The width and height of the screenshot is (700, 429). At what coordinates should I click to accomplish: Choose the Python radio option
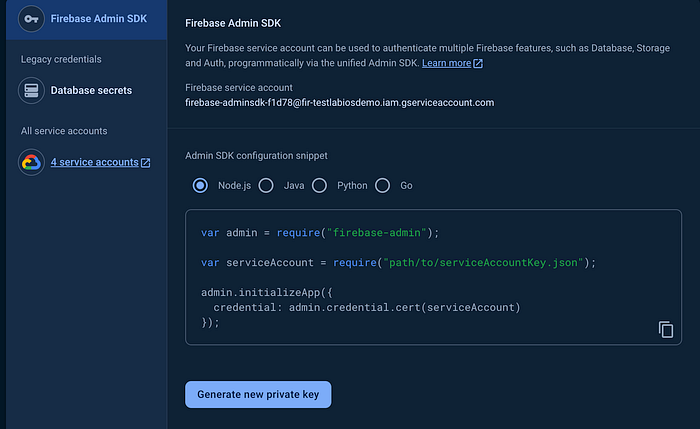tap(320, 185)
